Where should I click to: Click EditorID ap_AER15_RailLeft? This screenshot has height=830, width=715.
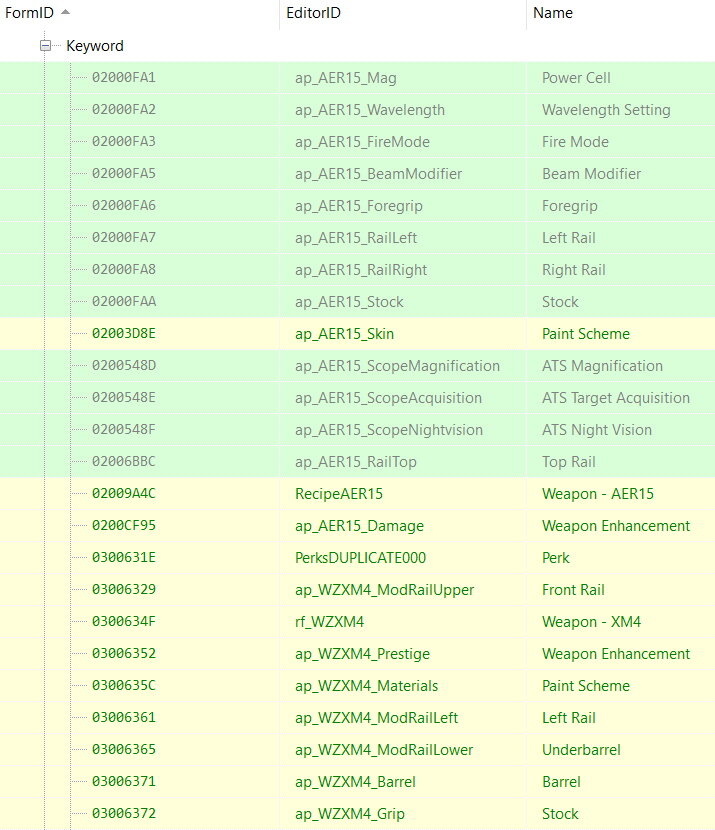tap(356, 238)
